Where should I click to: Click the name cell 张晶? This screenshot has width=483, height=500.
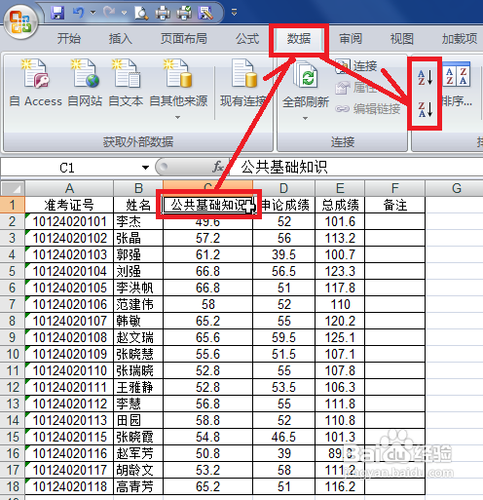point(138,238)
